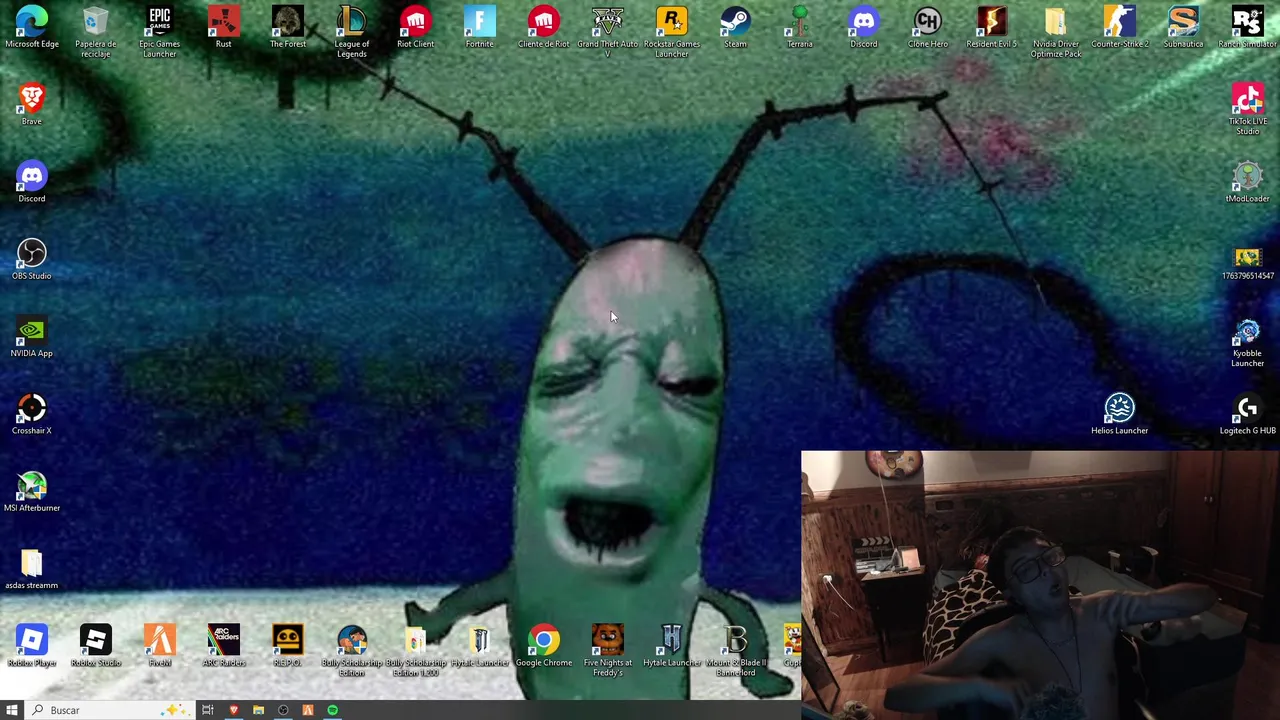Select the Rockstar Games Launcher icon
The width and height of the screenshot is (1280, 720).
(x=672, y=32)
